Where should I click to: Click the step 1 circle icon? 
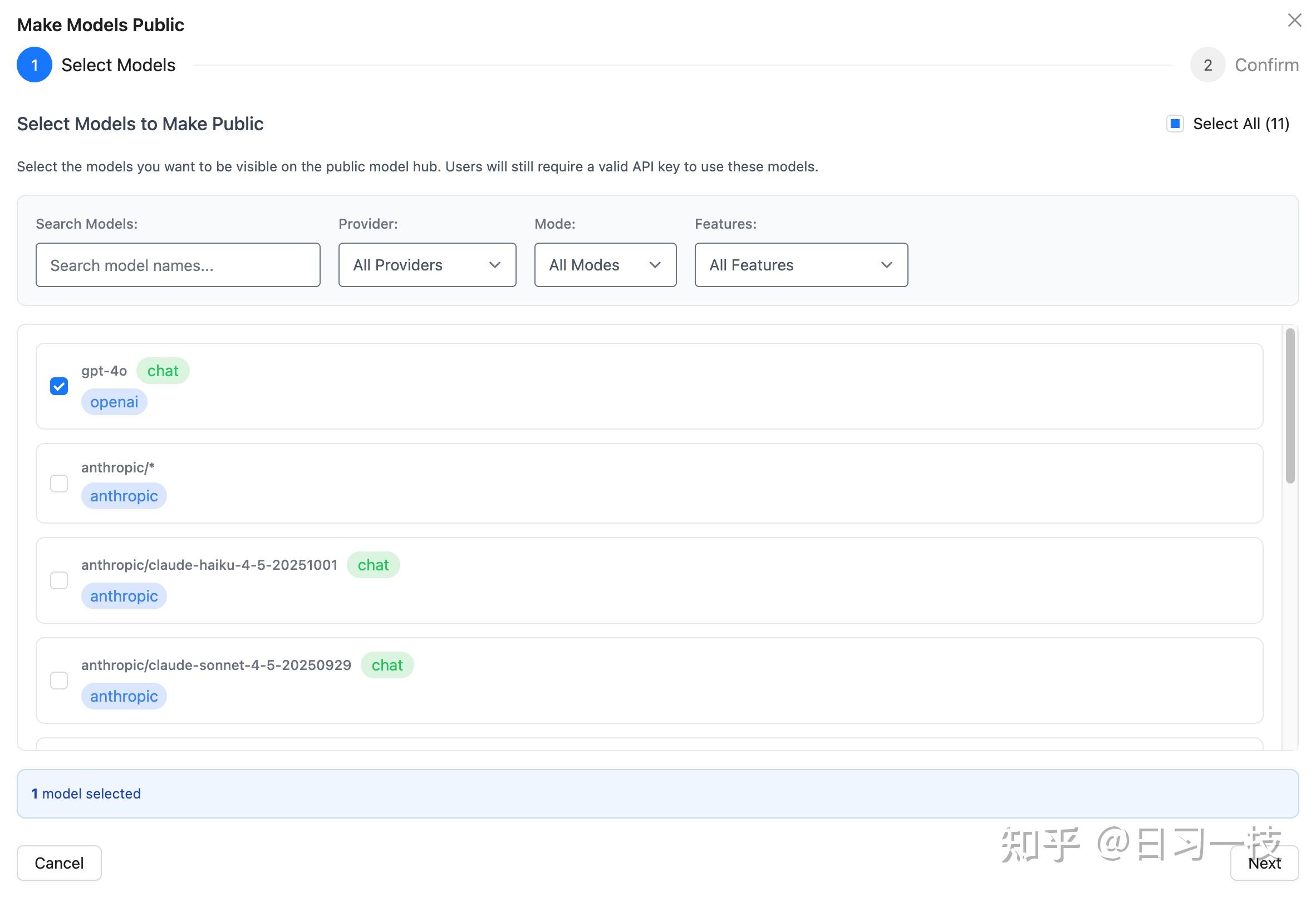coord(35,65)
